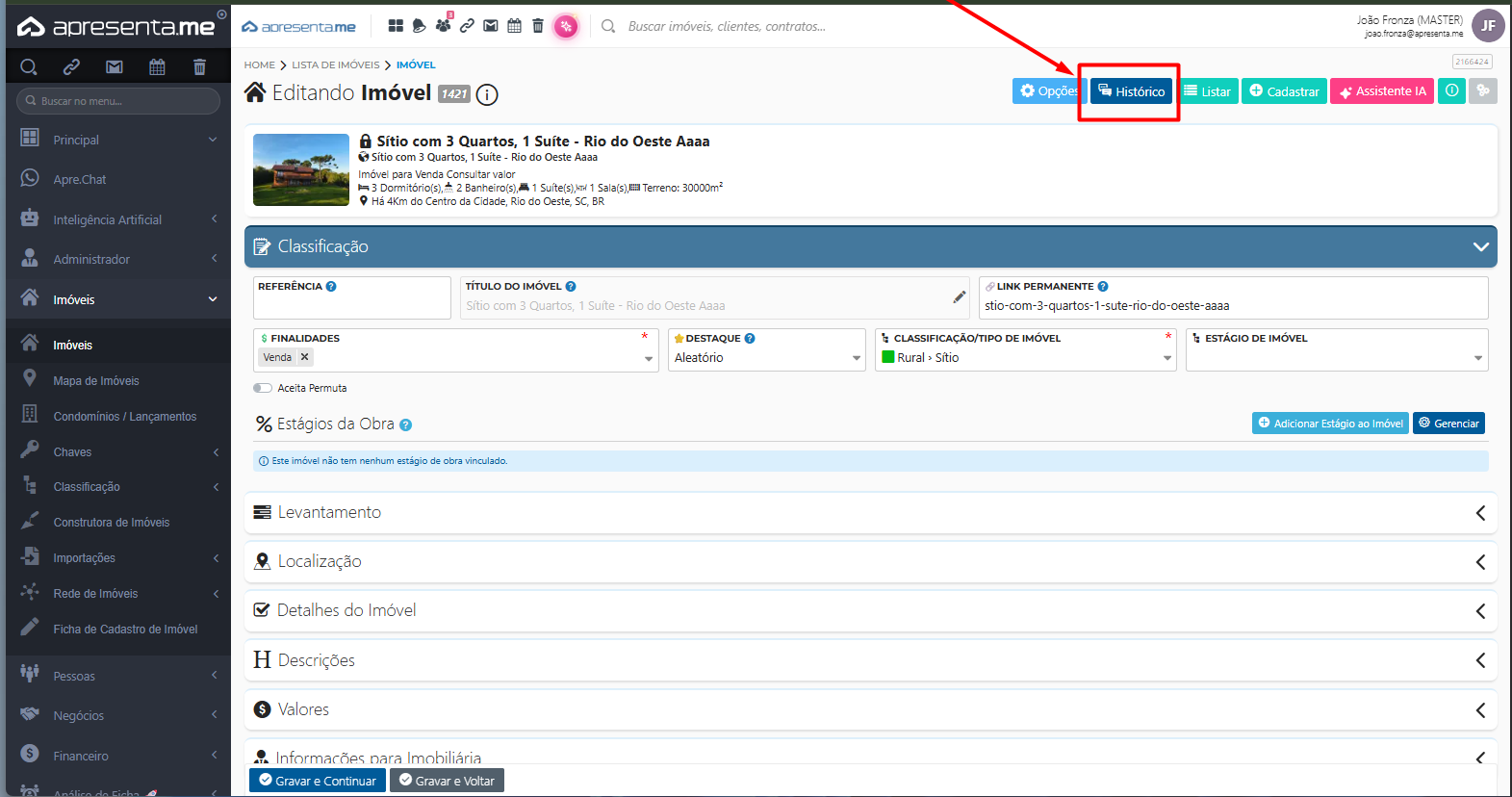Screen dimensions: 1512x797
Task: Open the dashboard grid icon in top toolbar
Action: (396, 26)
